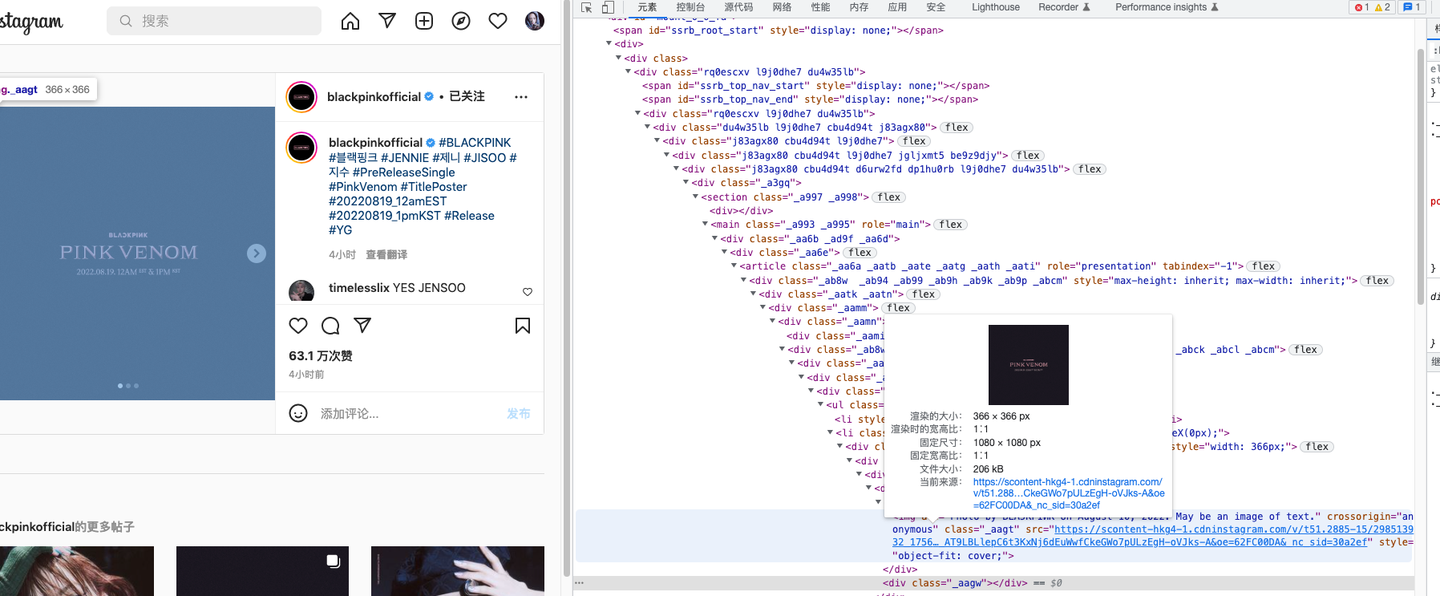
Task: Save the post with the bookmark icon
Action: click(522, 326)
